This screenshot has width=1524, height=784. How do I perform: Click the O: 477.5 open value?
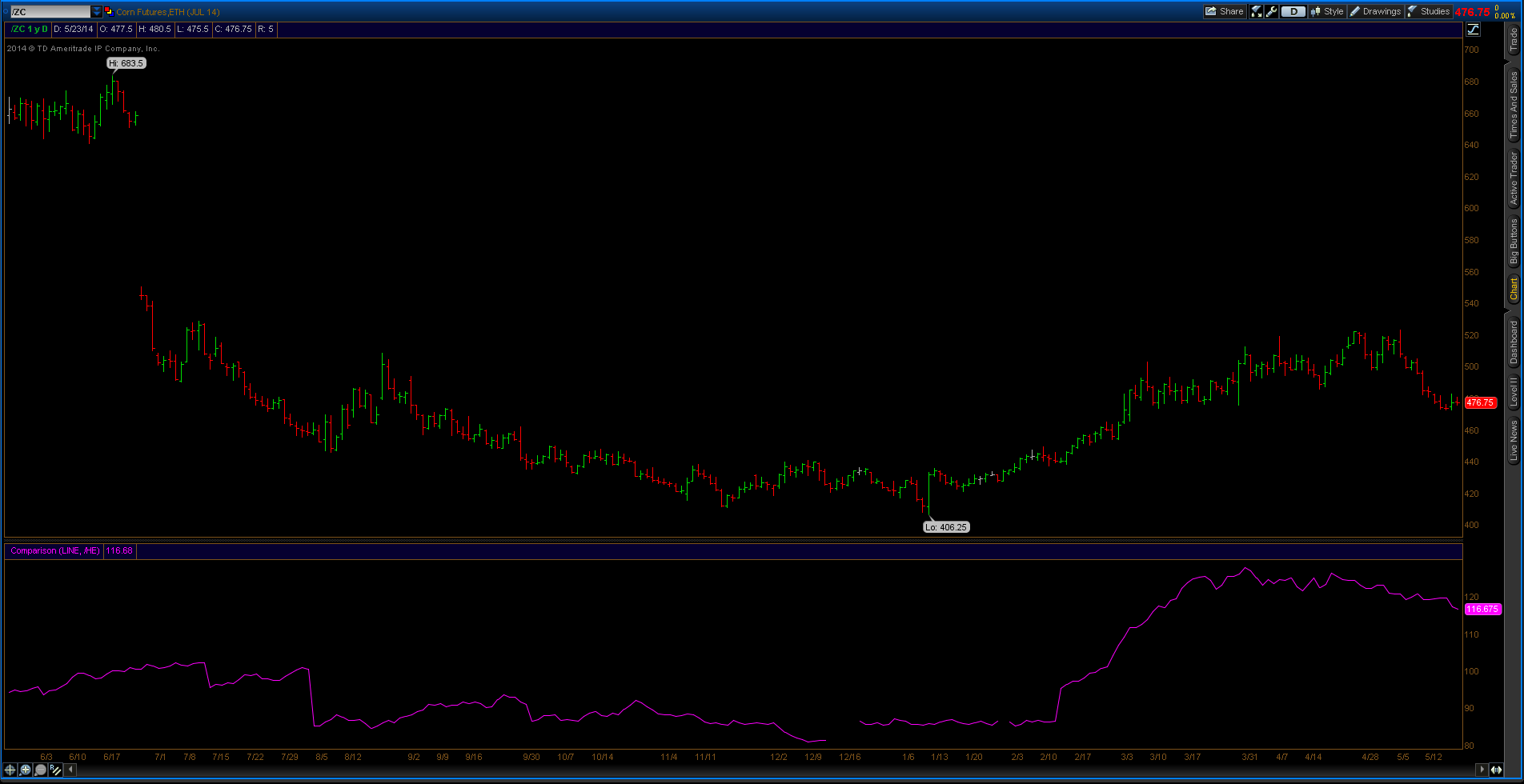pos(116,29)
